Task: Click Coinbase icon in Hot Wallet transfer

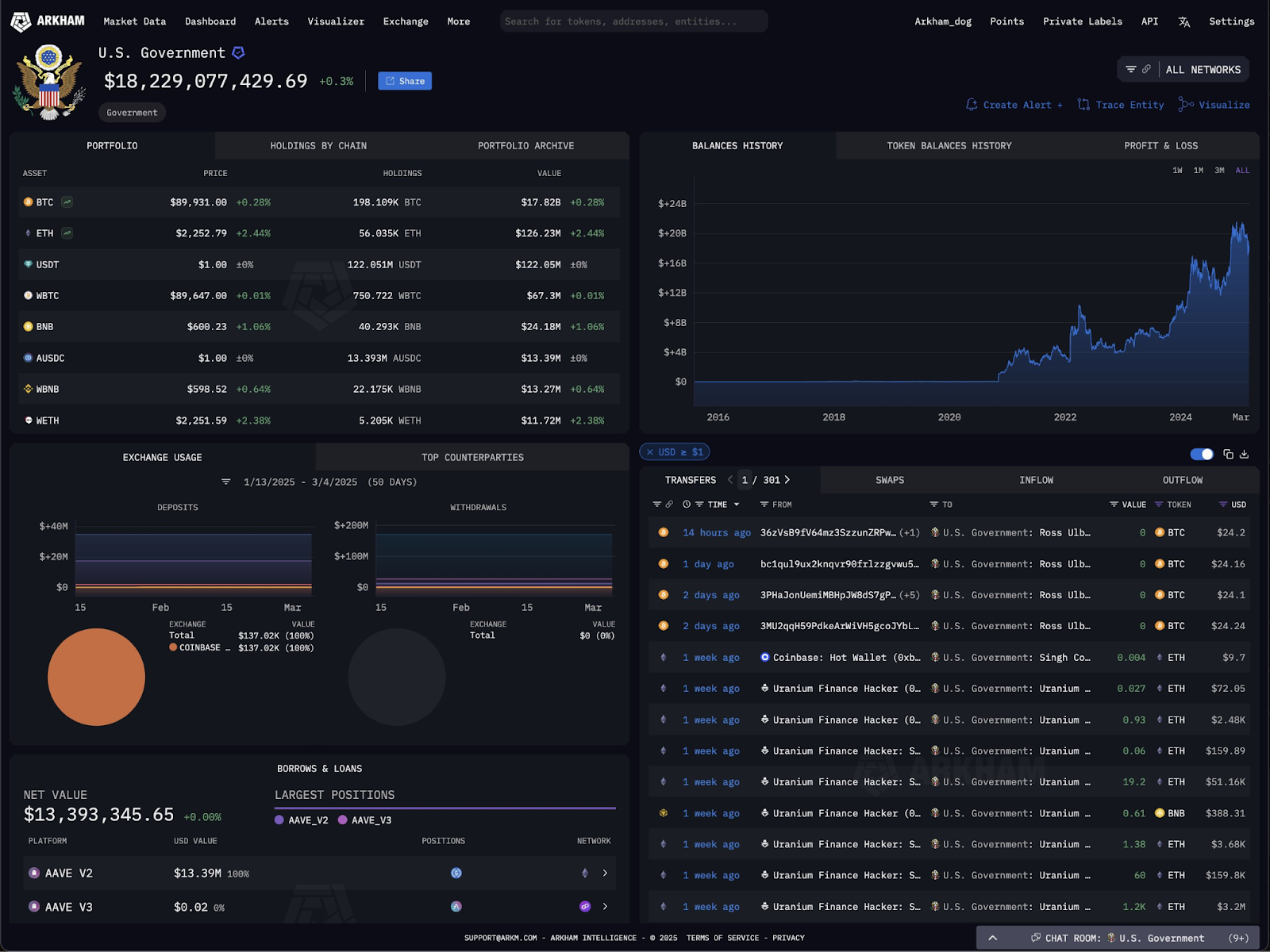Action: [x=765, y=657]
